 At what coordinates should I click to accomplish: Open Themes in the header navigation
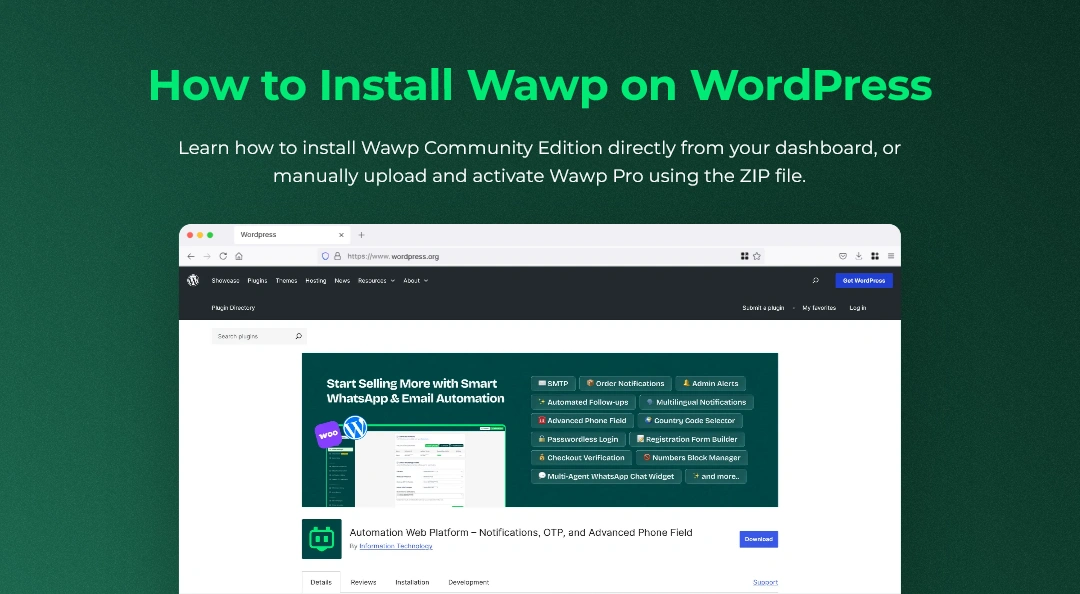pyautogui.click(x=287, y=280)
